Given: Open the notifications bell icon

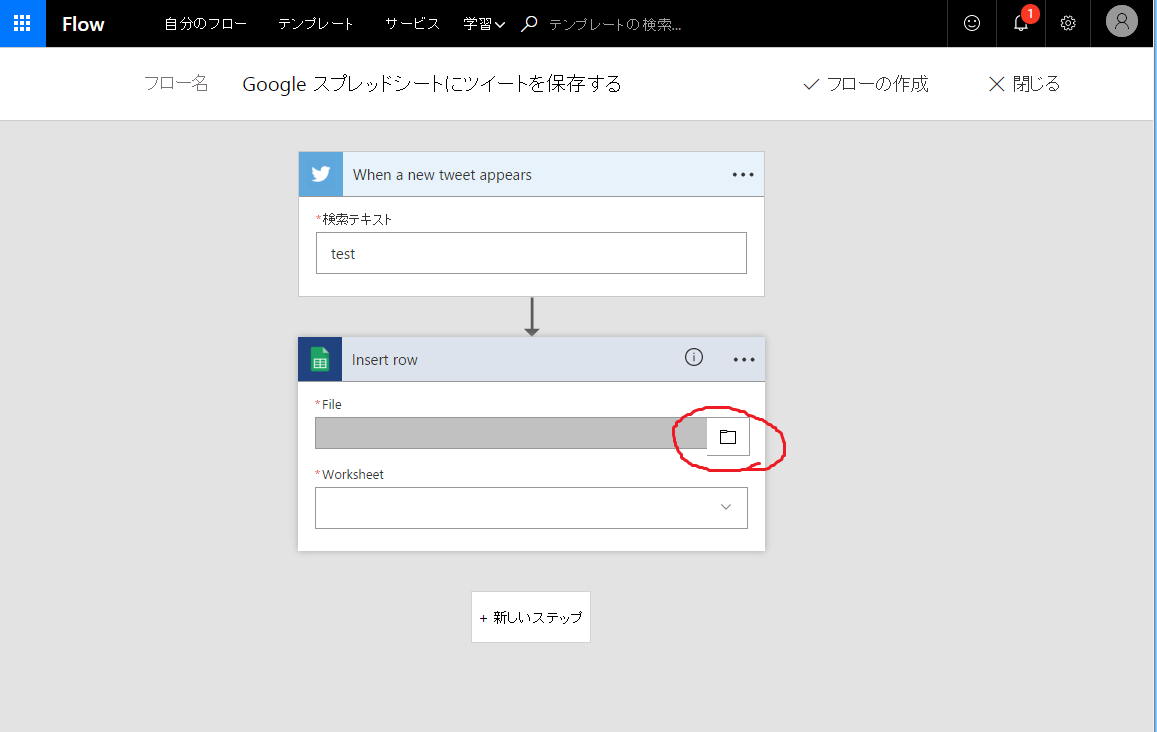Looking at the screenshot, I should [x=1020, y=24].
